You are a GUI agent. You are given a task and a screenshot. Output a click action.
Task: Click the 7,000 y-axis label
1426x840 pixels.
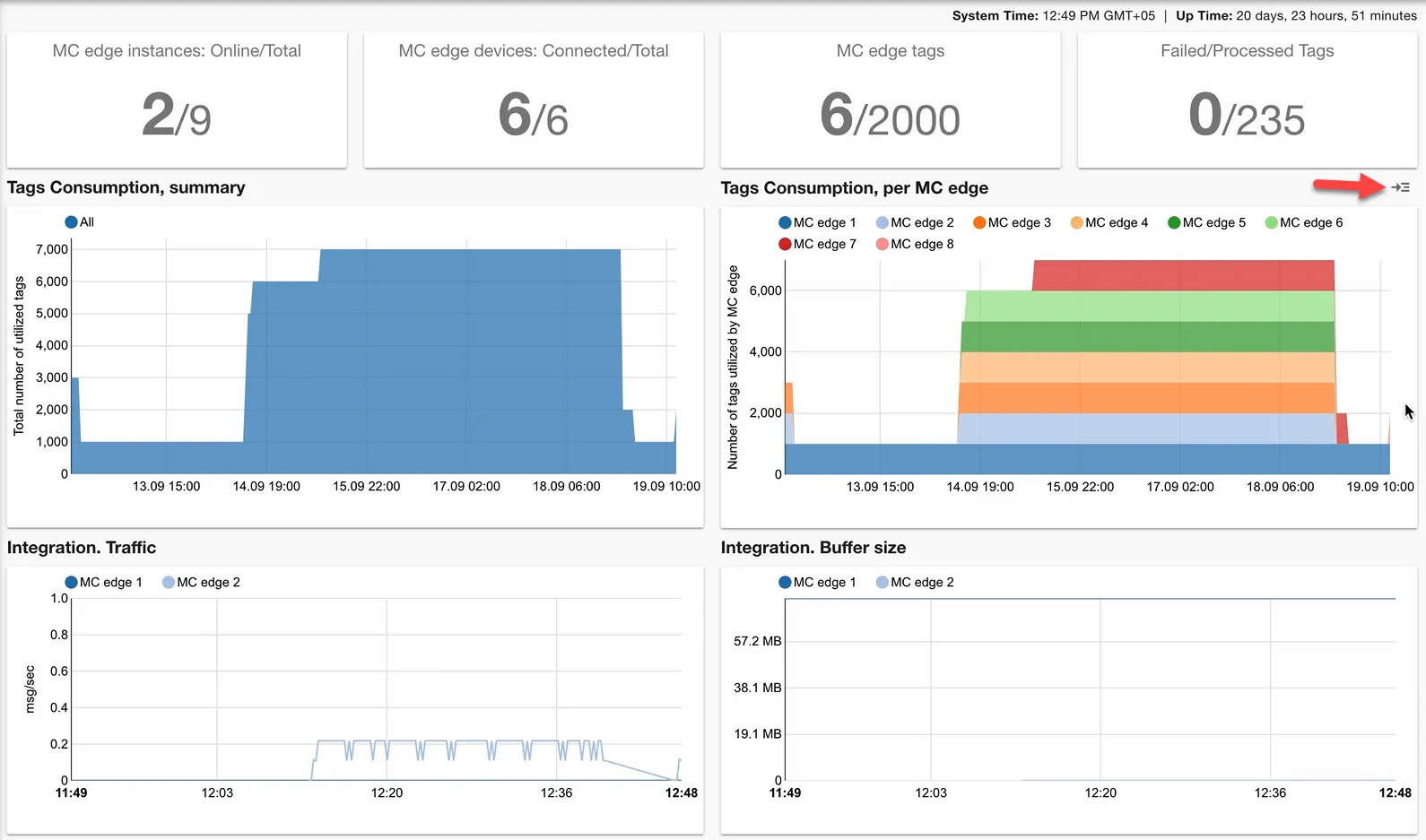pos(52,249)
